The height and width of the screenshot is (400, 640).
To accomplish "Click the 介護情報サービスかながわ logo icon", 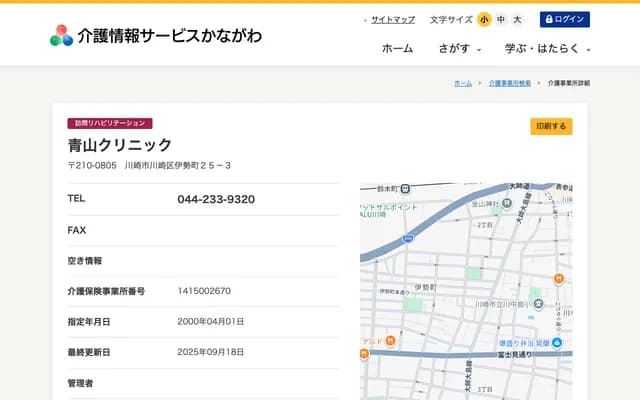I will click(x=62, y=36).
